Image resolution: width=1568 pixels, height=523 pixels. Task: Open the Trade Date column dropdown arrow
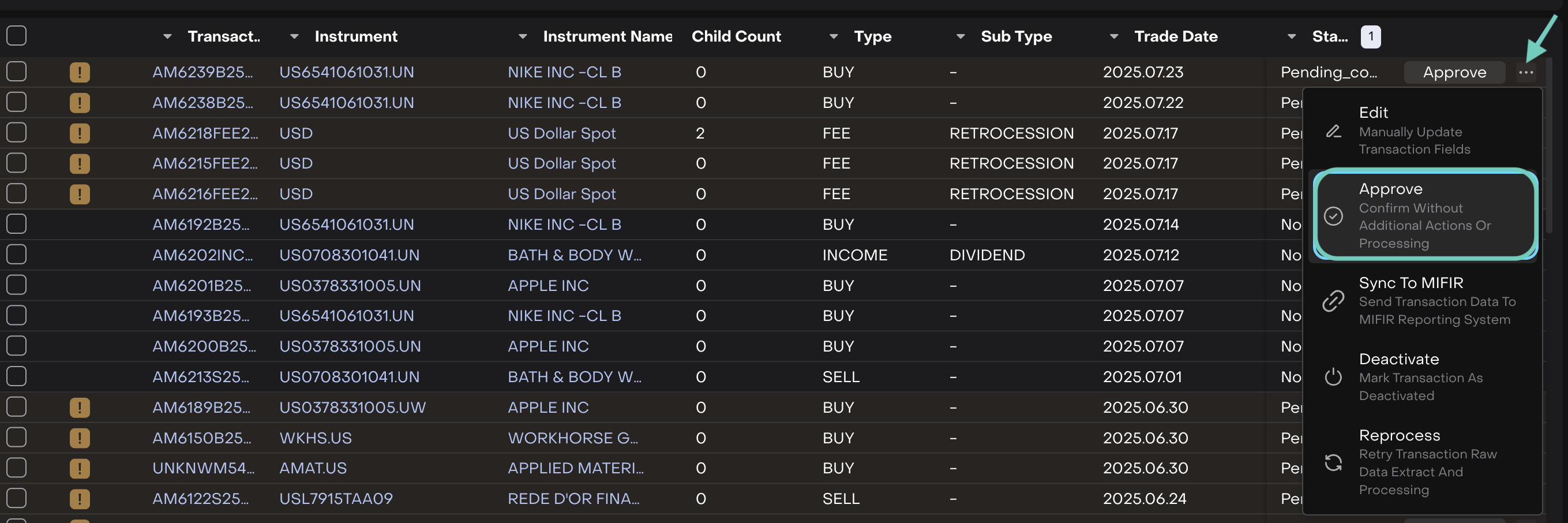point(1113,36)
